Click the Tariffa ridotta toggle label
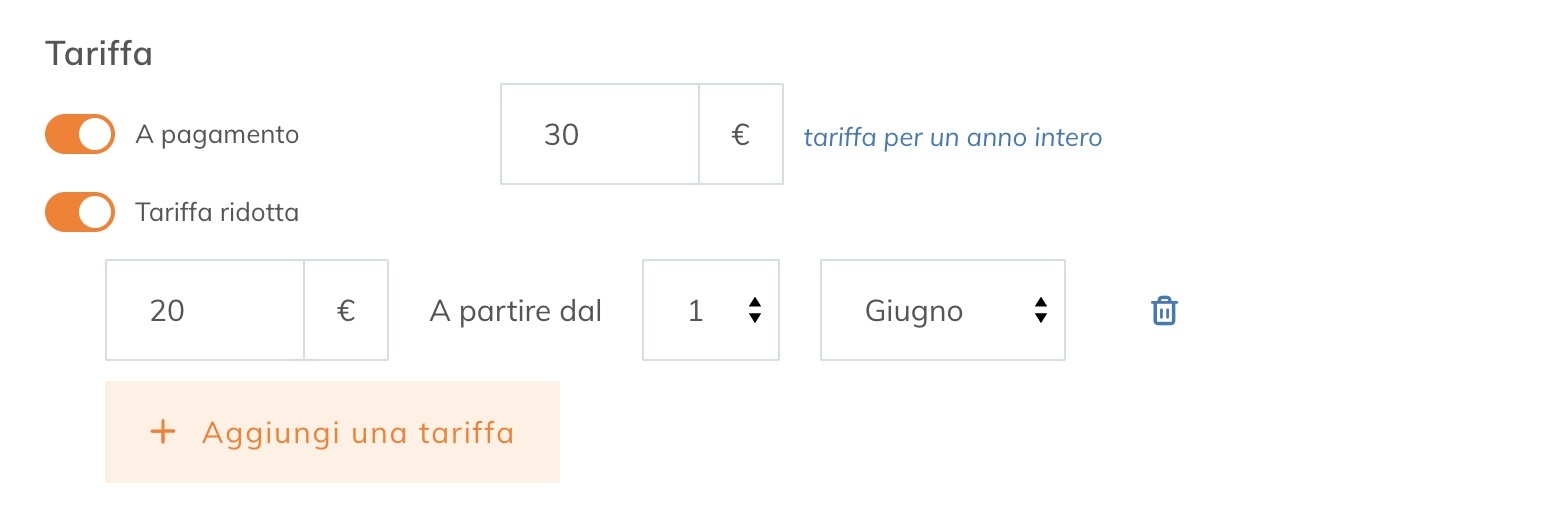The image size is (1552, 510). [217, 212]
